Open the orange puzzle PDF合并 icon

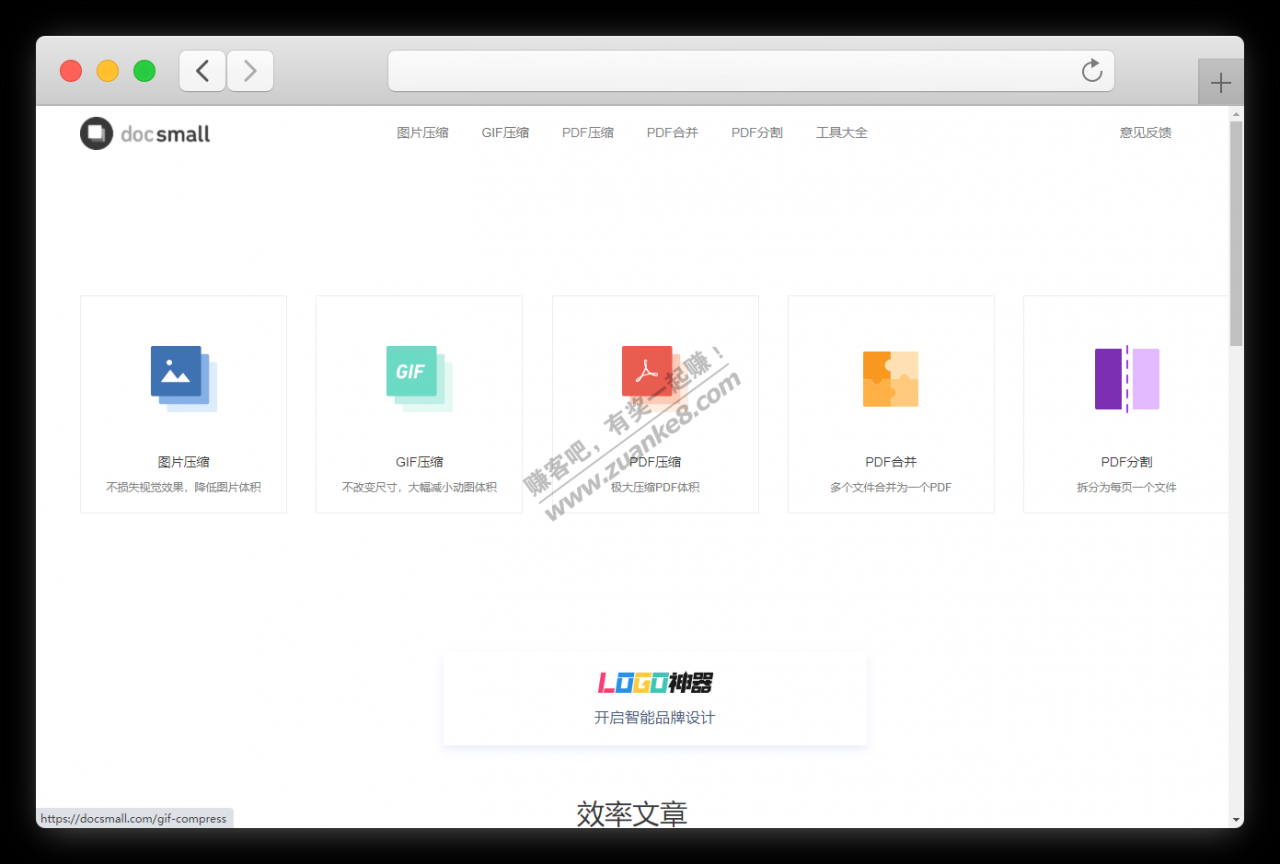coord(891,379)
